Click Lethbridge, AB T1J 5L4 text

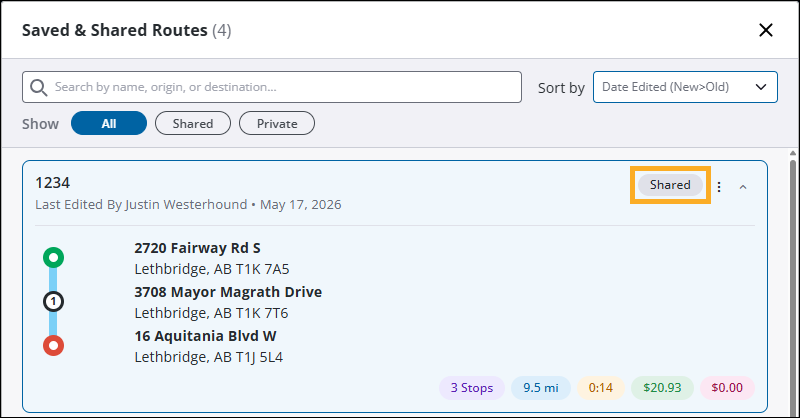click(x=209, y=357)
